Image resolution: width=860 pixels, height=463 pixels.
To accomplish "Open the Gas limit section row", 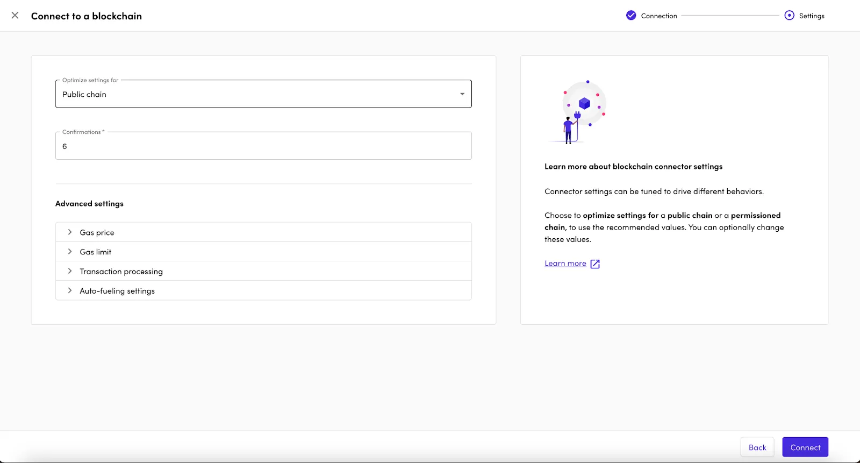I will click(x=263, y=252).
